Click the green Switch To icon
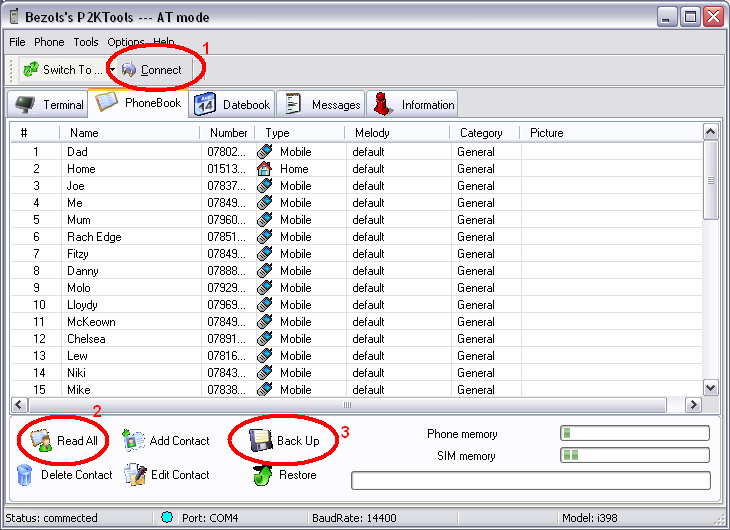Image resolution: width=730 pixels, height=530 pixels. coord(31,70)
